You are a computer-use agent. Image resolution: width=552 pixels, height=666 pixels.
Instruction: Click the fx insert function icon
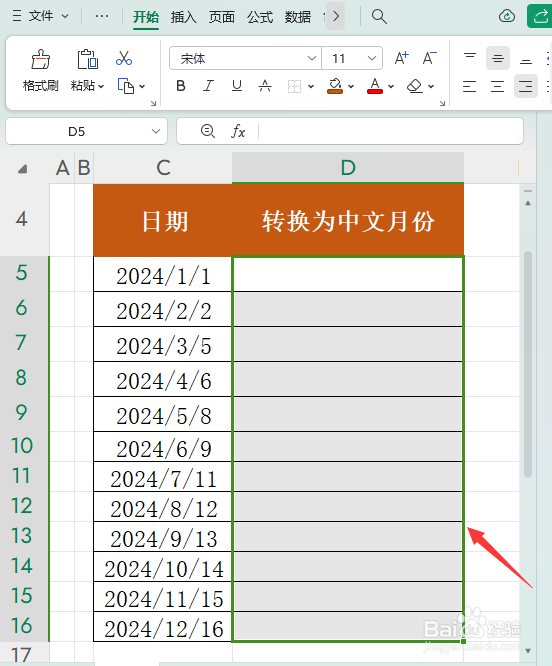(238, 131)
